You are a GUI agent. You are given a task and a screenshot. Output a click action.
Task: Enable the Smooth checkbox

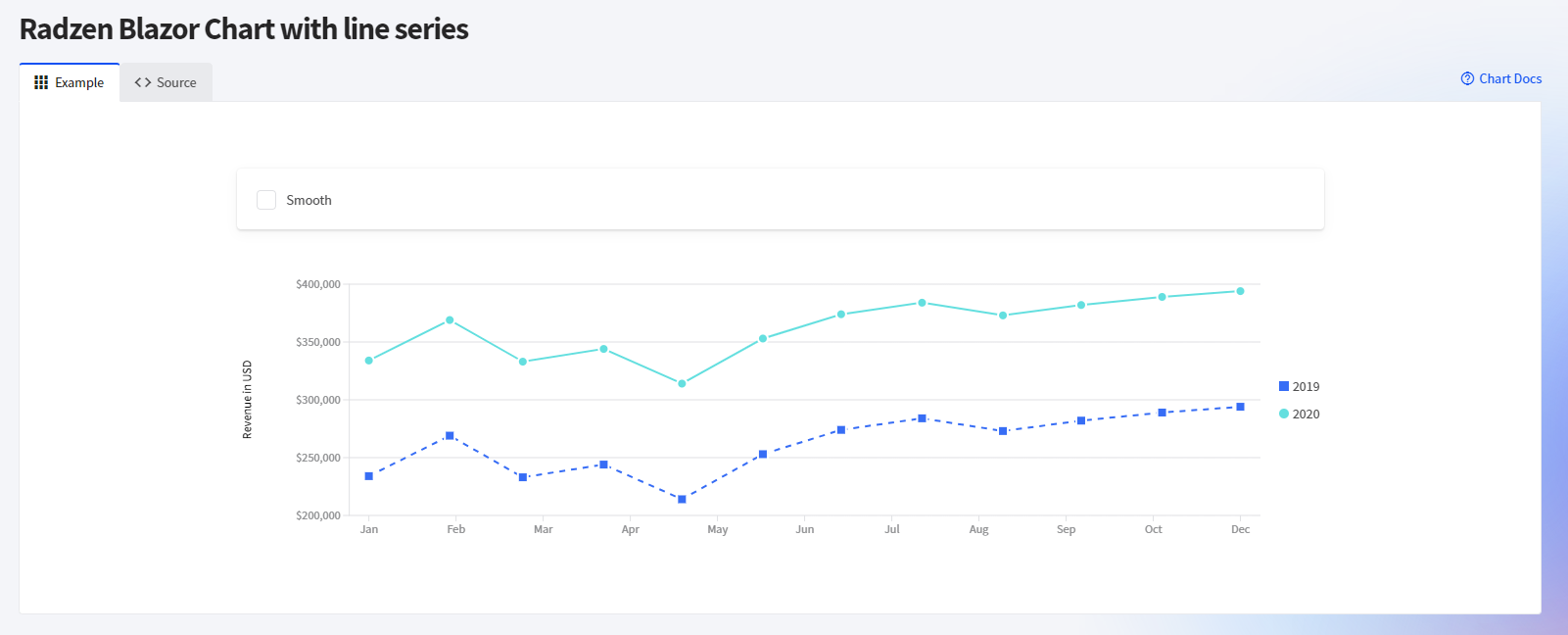(266, 200)
